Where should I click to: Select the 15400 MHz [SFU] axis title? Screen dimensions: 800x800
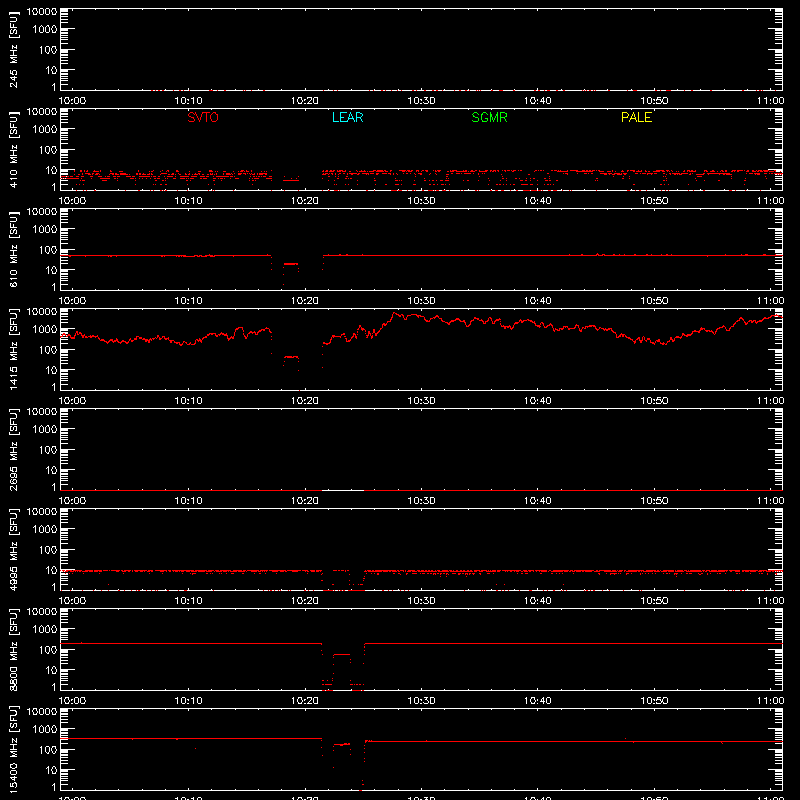pos(13,749)
